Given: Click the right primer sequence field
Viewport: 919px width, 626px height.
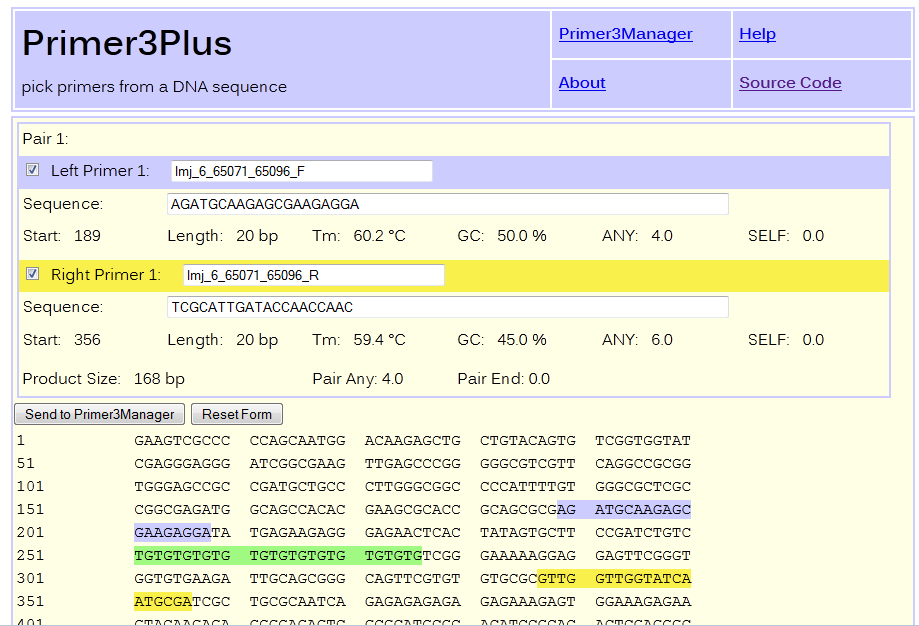Looking at the screenshot, I should (447, 307).
